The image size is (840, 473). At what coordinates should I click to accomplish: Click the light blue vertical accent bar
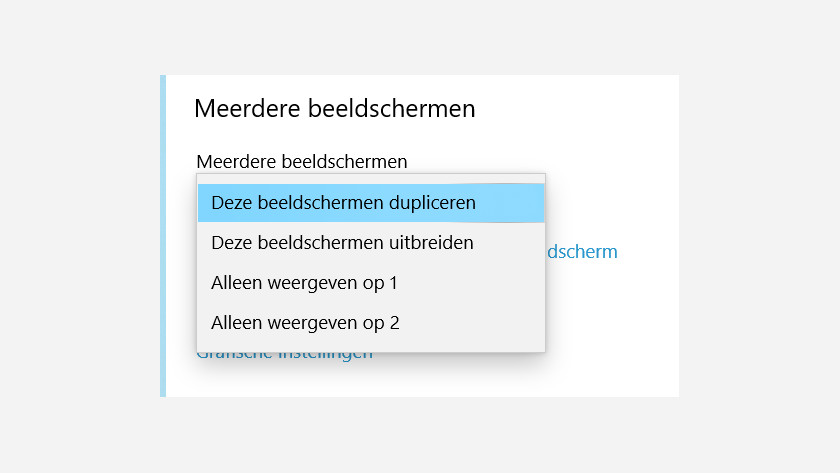click(x=163, y=236)
